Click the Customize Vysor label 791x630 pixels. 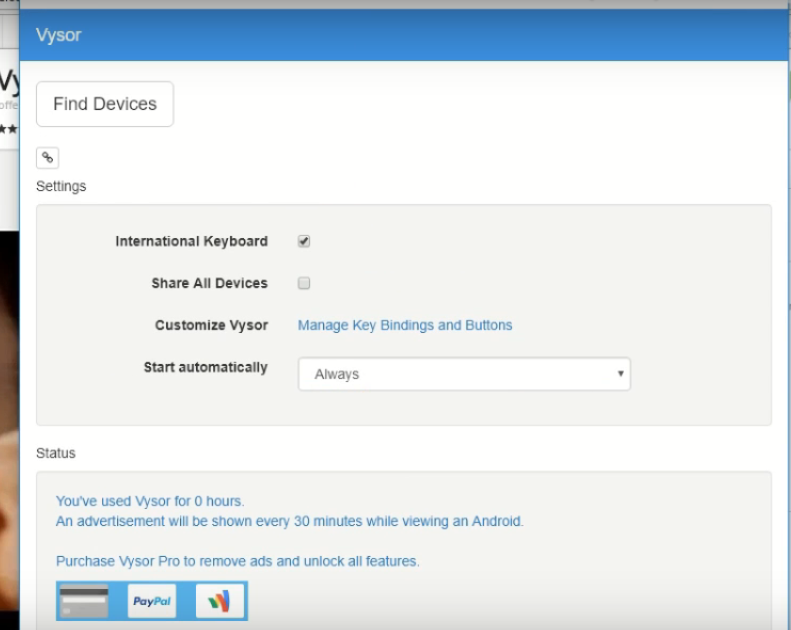[x=211, y=325]
